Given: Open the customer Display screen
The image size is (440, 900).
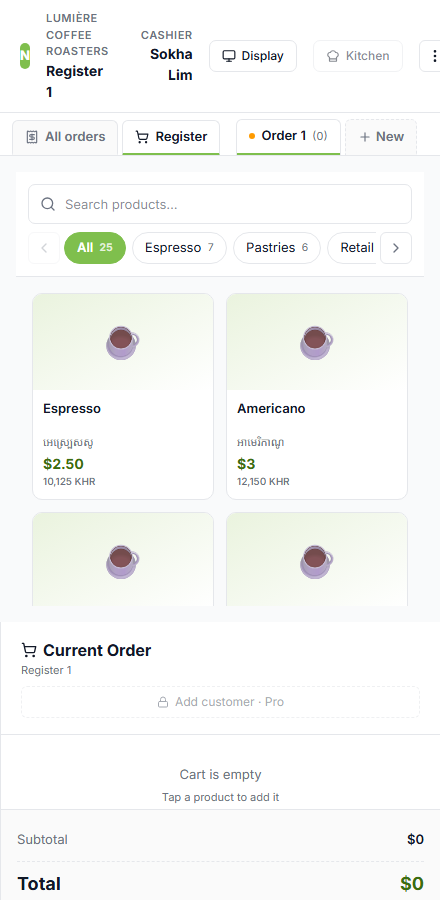Looking at the screenshot, I should point(253,56).
